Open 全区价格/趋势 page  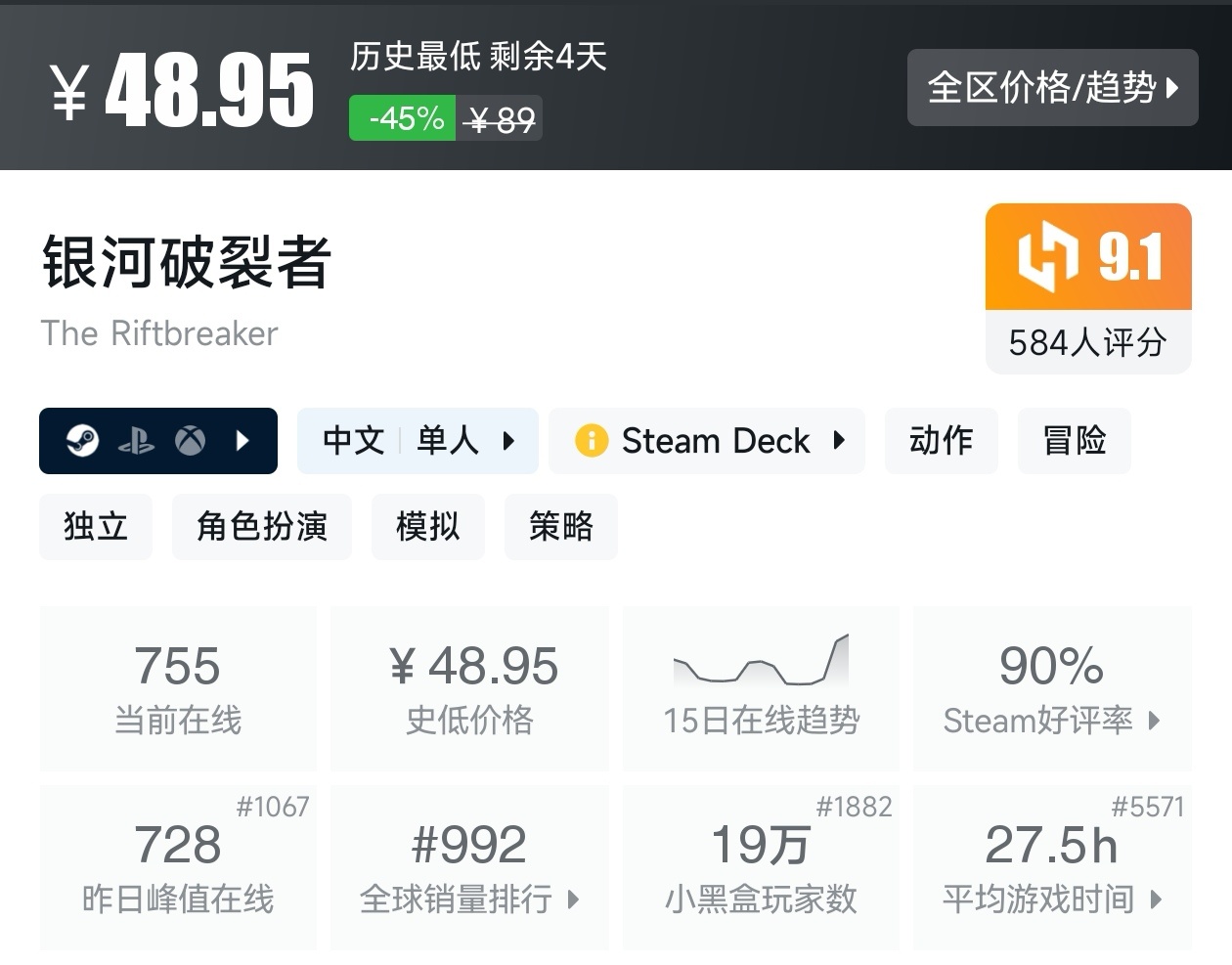coord(1052,87)
